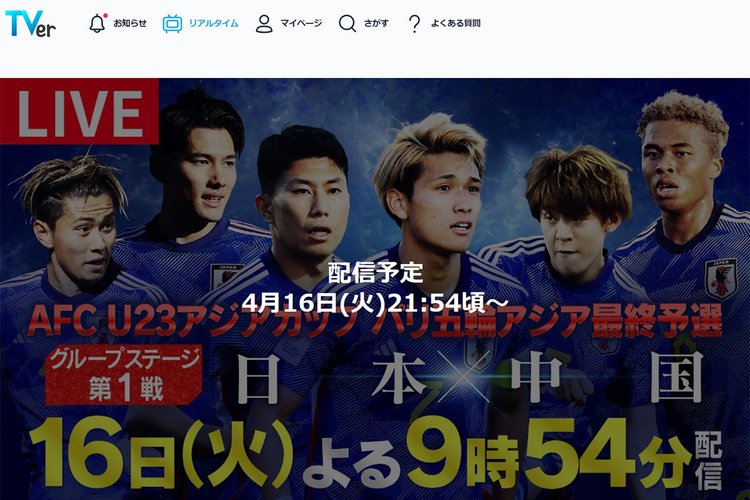Viewport: 750px width, 500px height.
Task: Open the よくある質問 link
Action: click(x=455, y=23)
